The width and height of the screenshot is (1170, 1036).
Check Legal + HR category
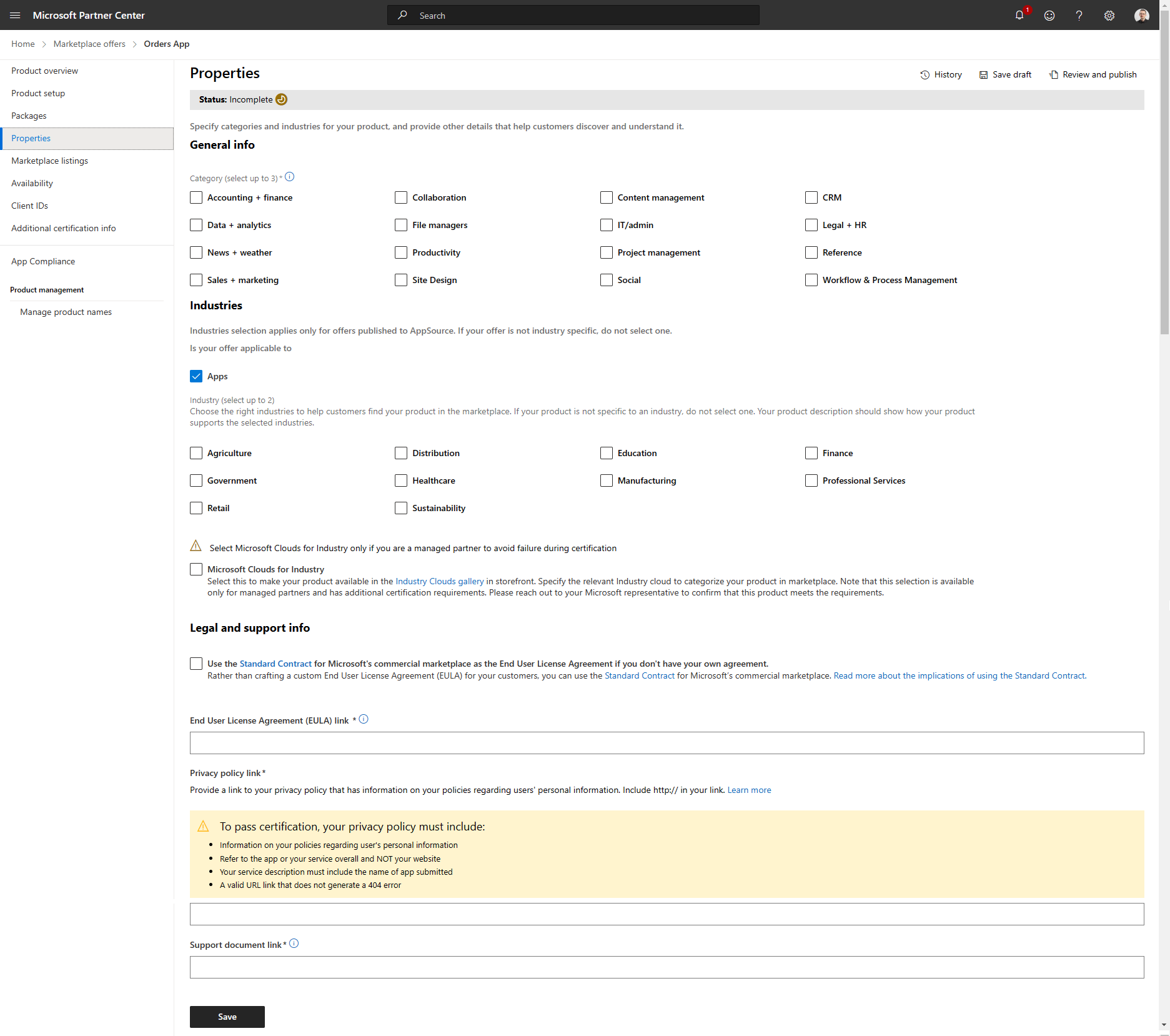[811, 225]
